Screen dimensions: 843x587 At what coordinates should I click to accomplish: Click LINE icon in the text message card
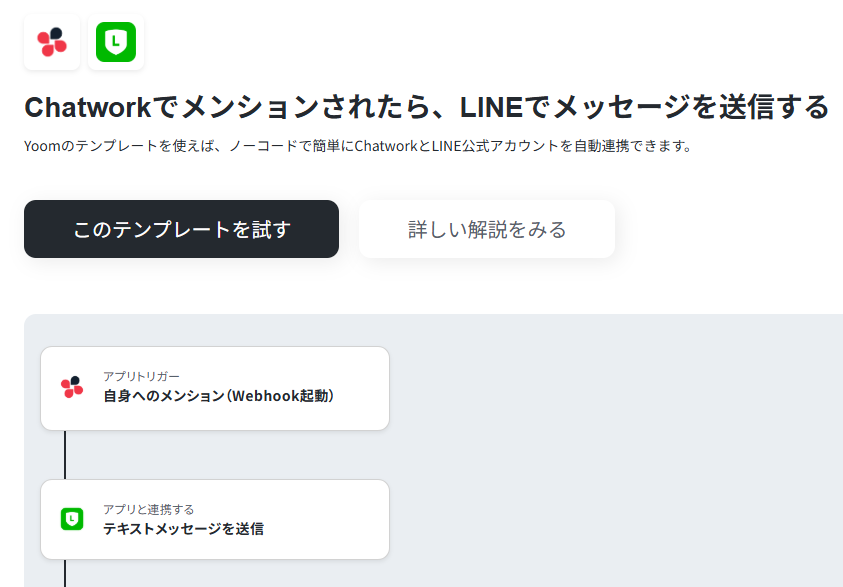72,519
